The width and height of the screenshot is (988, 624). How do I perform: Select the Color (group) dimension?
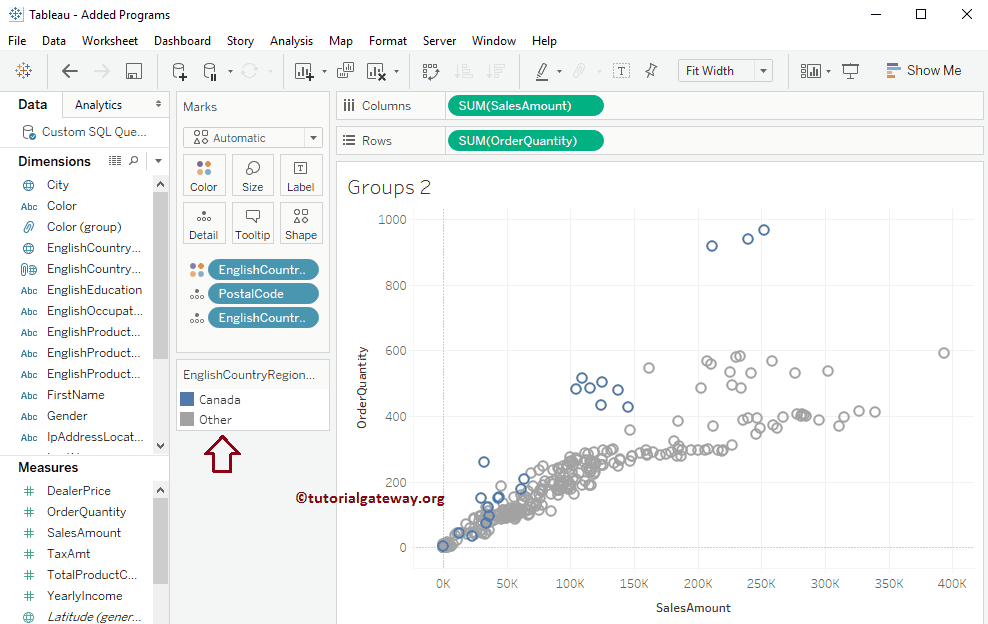[84, 227]
